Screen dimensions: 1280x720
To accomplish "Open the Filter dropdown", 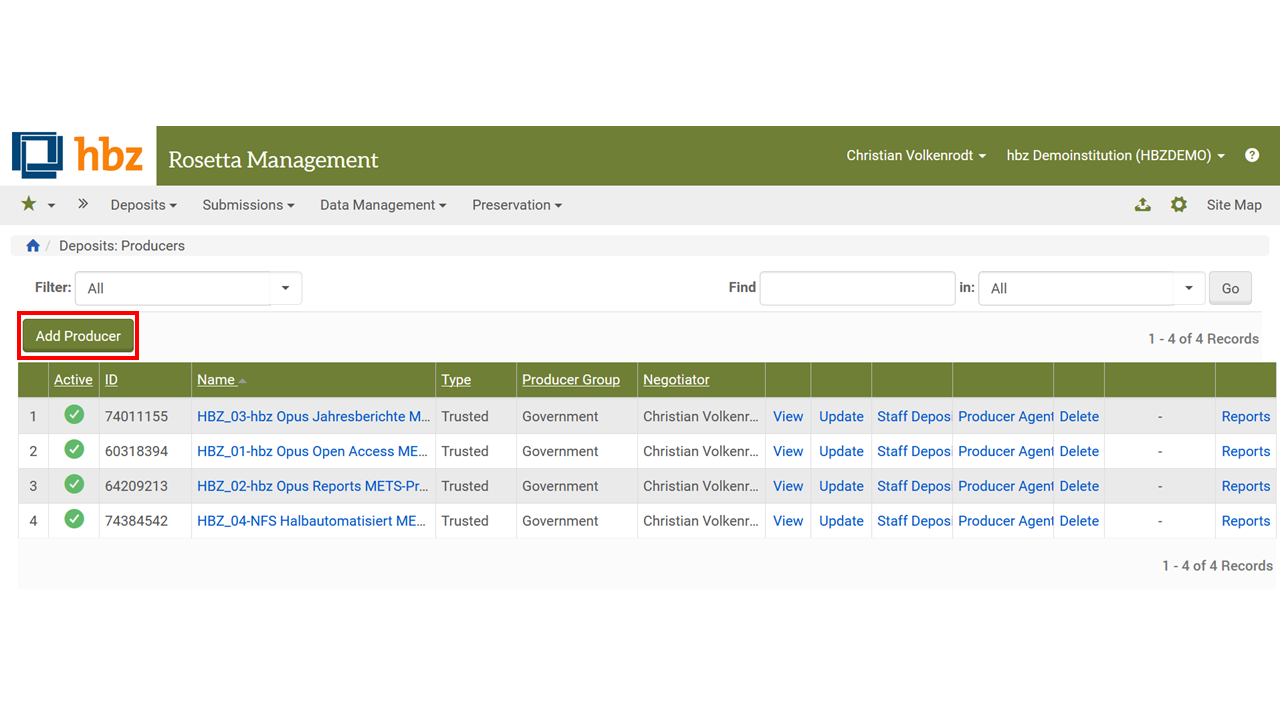I will click(188, 288).
